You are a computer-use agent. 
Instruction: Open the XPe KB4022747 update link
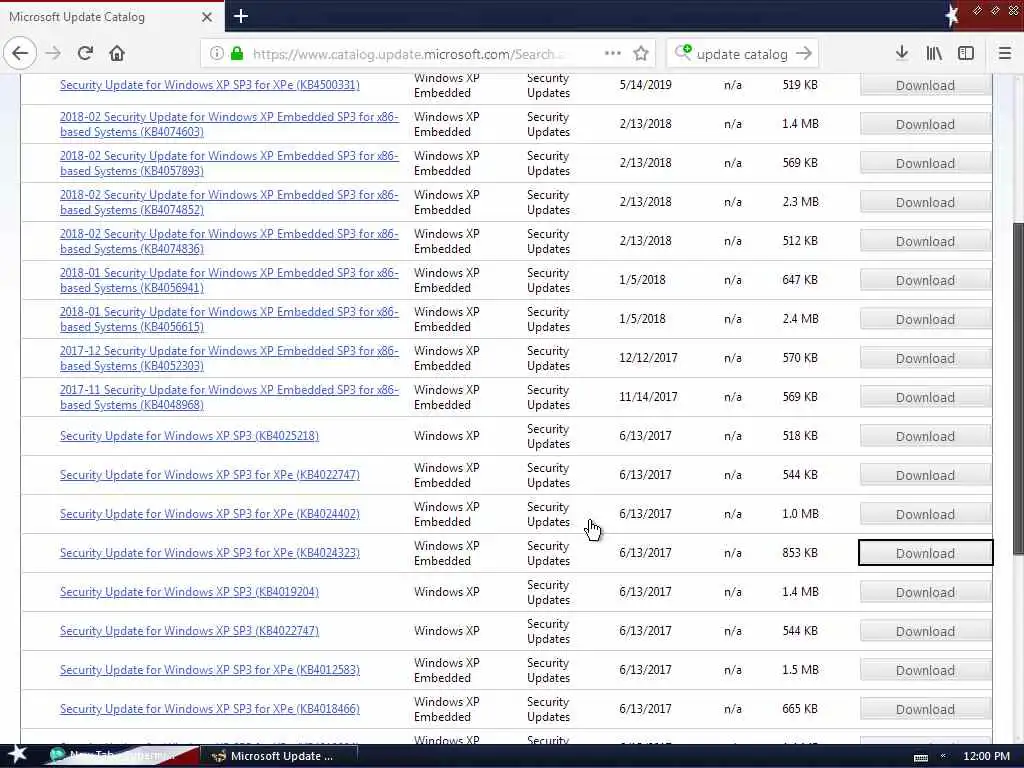(x=210, y=475)
